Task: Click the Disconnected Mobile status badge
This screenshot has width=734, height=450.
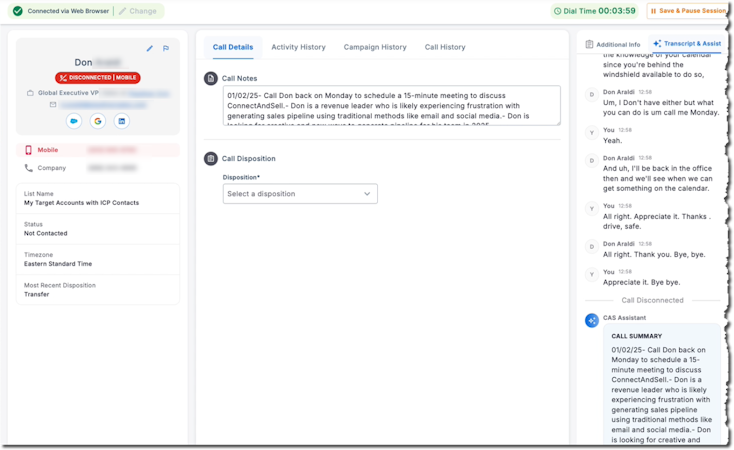Action: [x=97, y=77]
